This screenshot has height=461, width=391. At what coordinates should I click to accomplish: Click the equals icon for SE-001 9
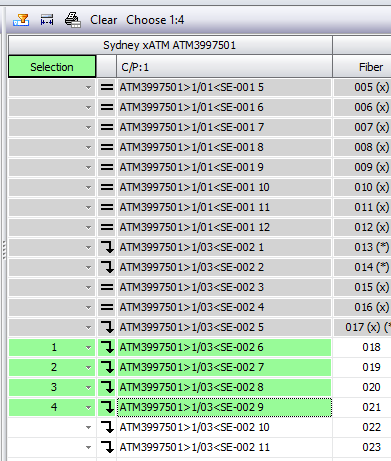[x=107, y=167]
